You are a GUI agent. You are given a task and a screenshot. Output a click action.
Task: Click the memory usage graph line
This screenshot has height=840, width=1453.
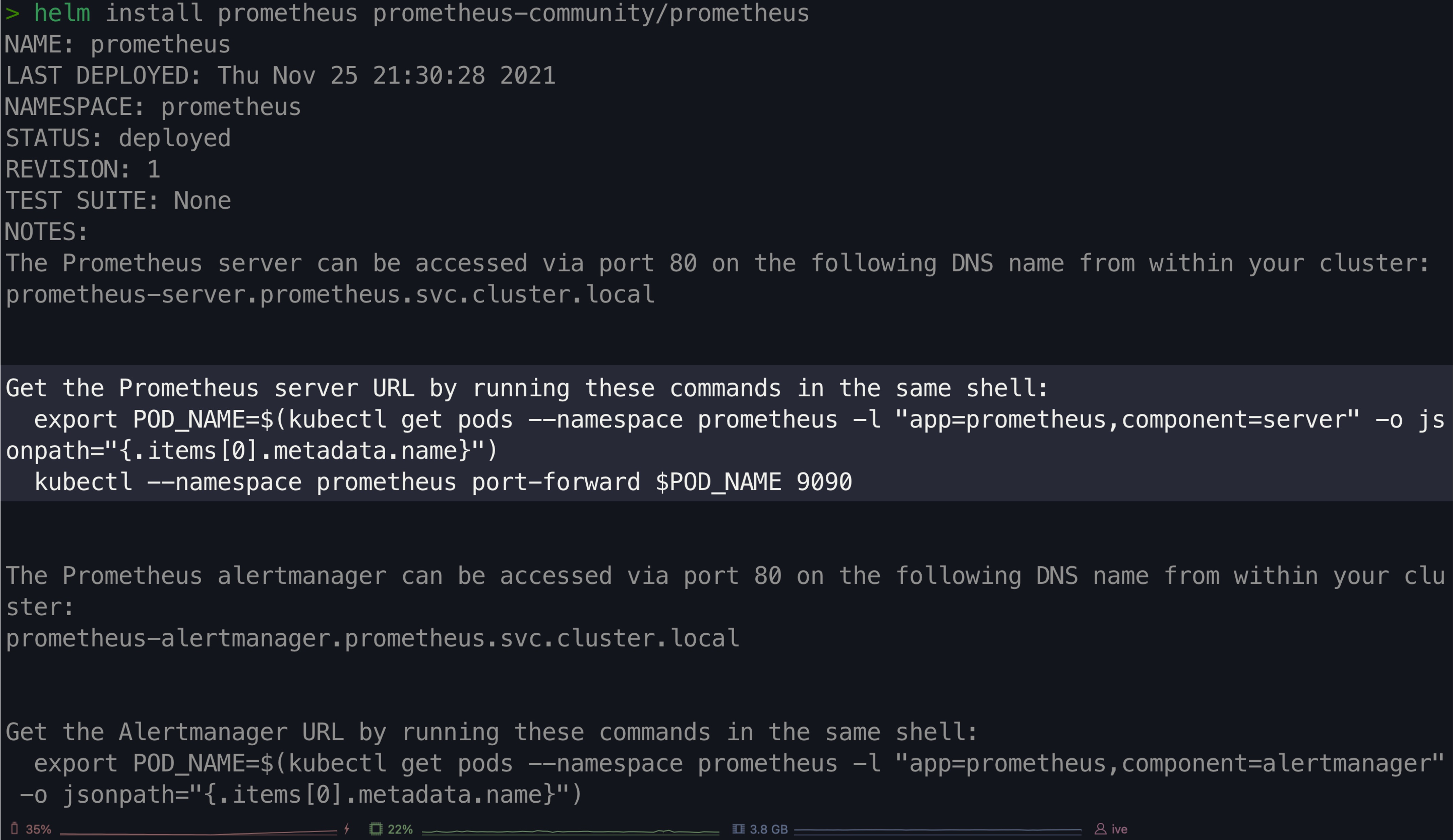click(937, 830)
